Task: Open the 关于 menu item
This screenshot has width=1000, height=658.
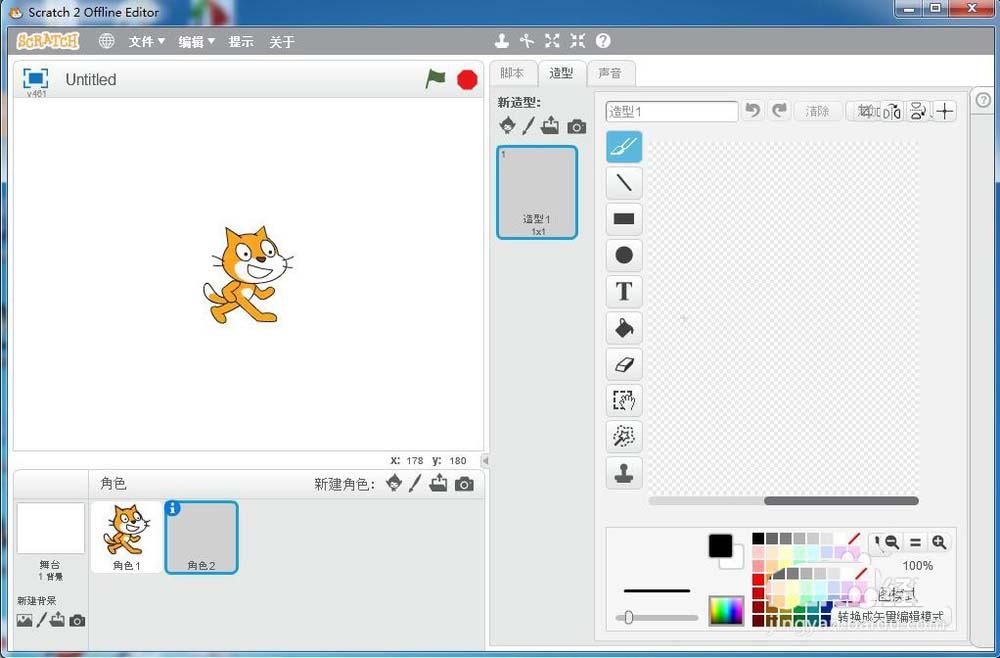Action: tap(281, 41)
